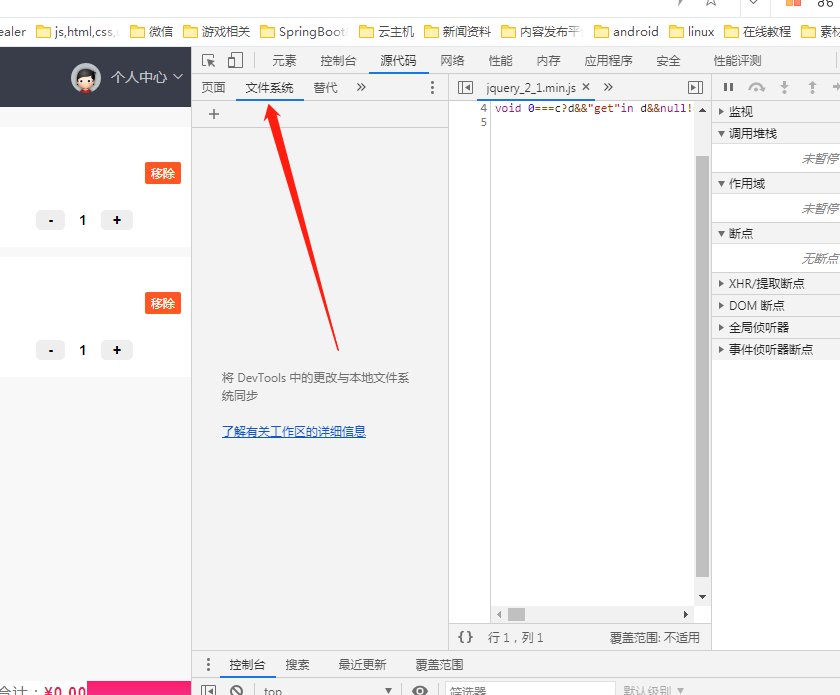Open the linux bookmark folder
The width and height of the screenshot is (840, 695).
692,32
